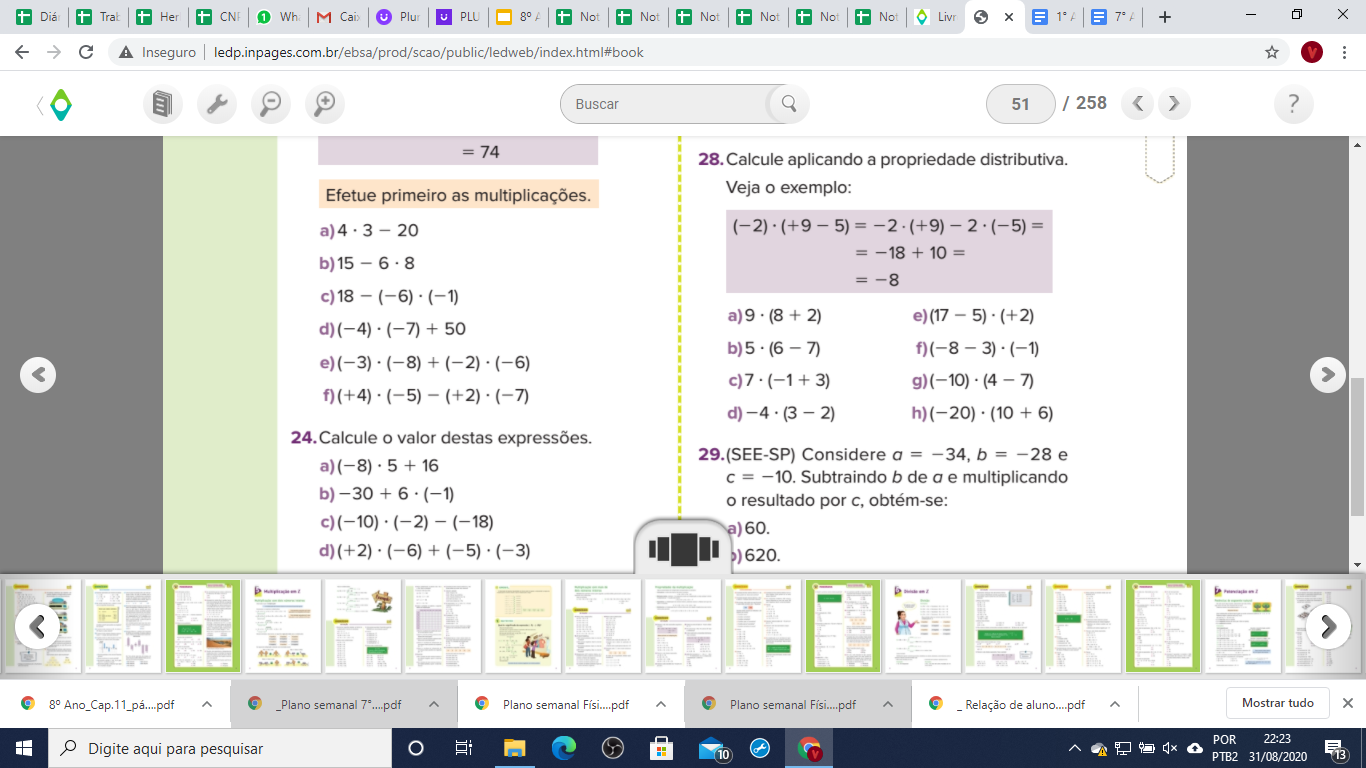Click the search magnifier button beside Buscar
The width and height of the screenshot is (1366, 768).
point(788,104)
